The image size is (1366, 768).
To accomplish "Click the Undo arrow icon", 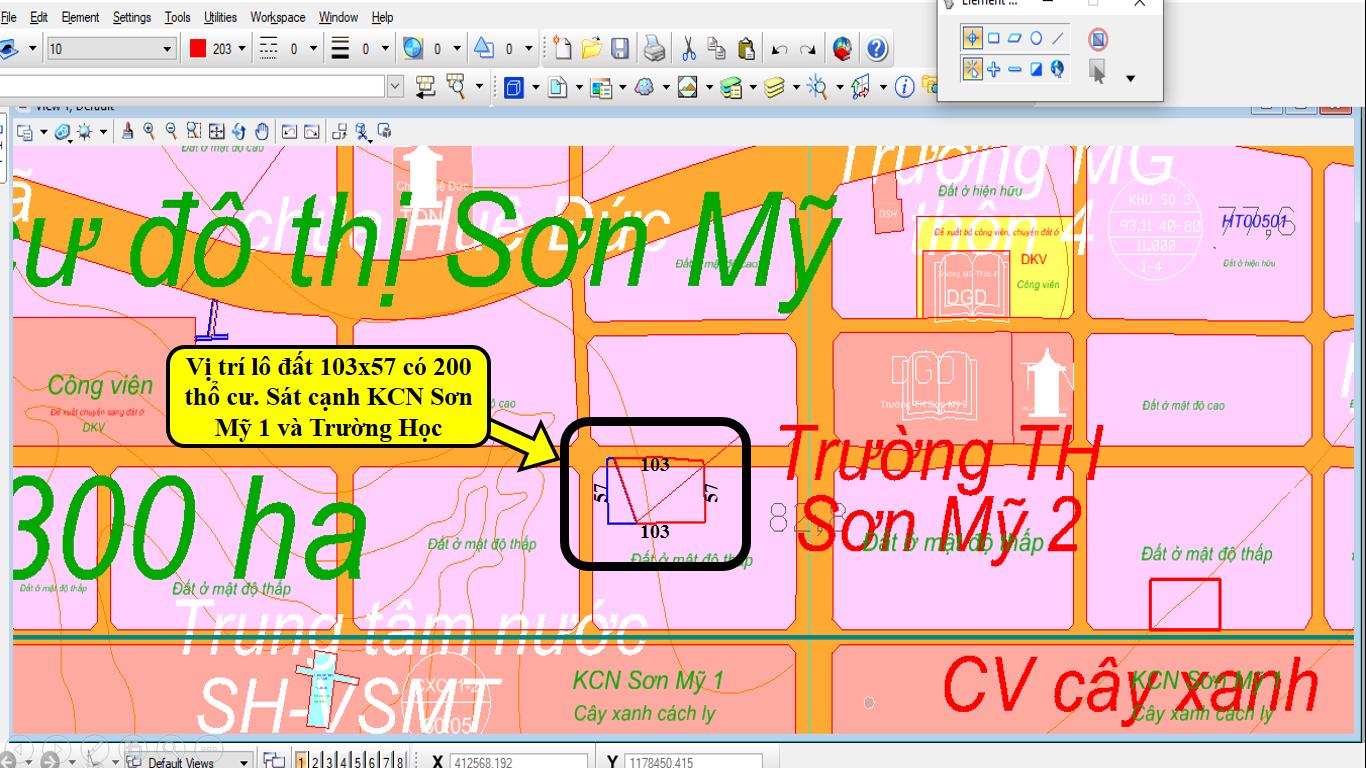I will [x=780, y=49].
